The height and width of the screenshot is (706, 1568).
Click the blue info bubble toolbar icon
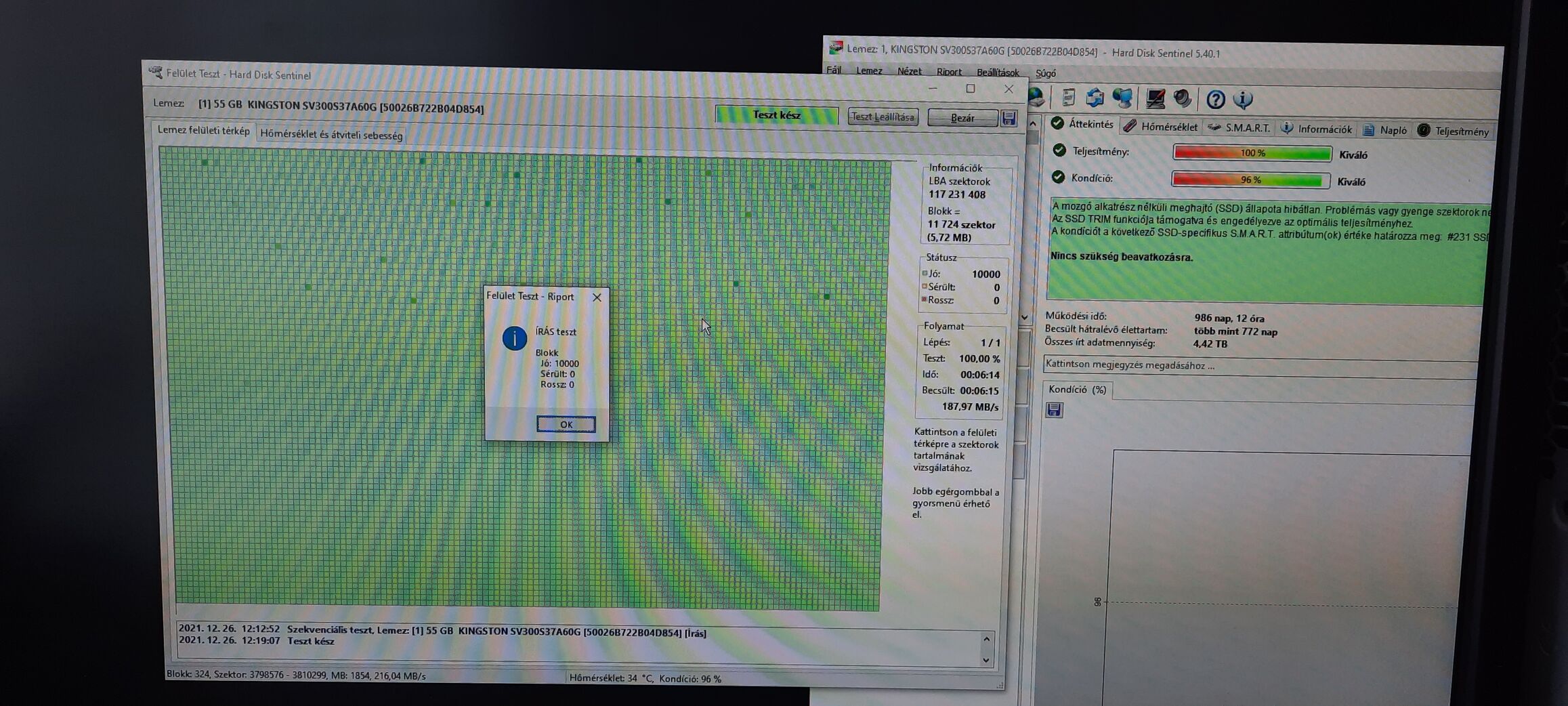pyautogui.click(x=1243, y=100)
